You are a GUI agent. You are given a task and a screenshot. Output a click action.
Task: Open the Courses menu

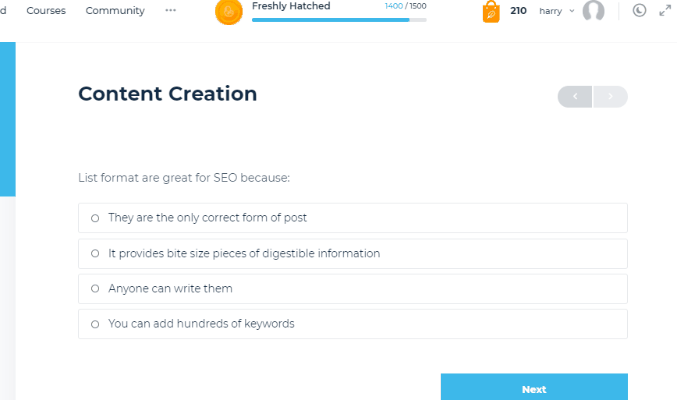pyautogui.click(x=46, y=10)
